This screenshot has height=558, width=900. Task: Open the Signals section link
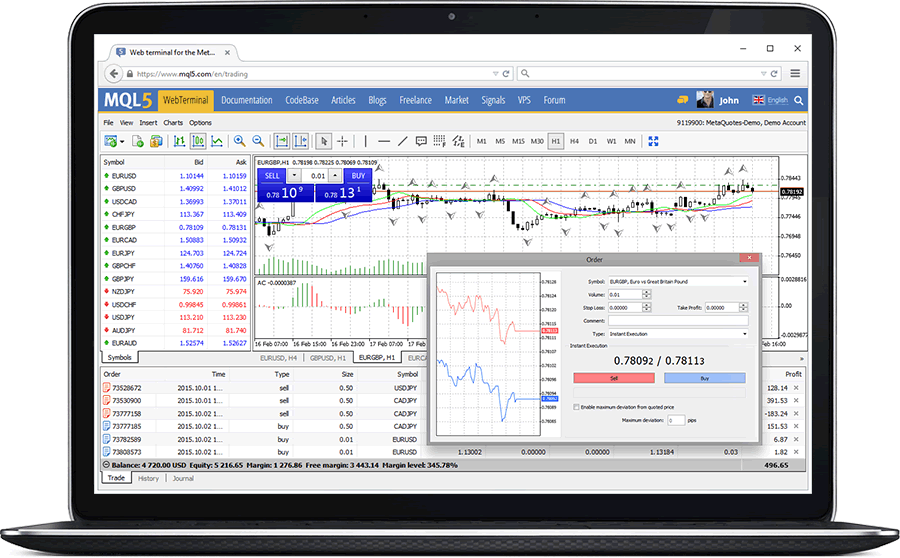coord(493,100)
